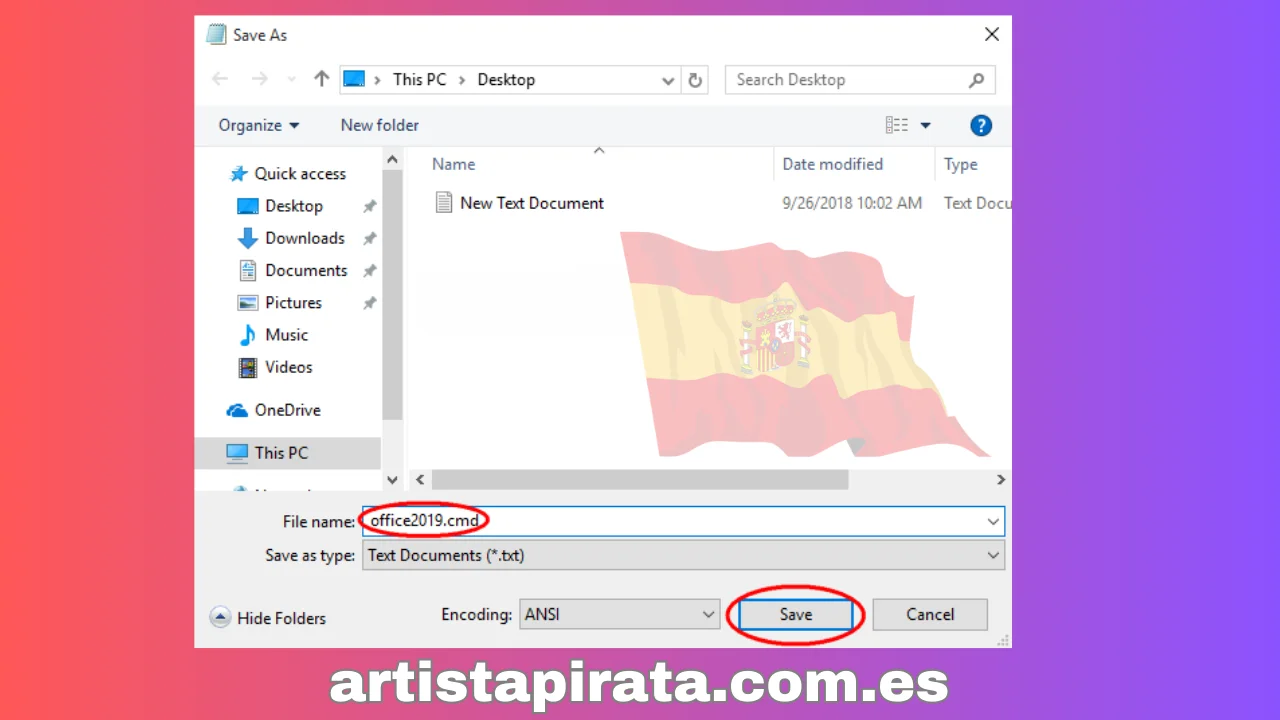Open the recent locations dropdown arrow
This screenshot has height=720, width=1280.
pyautogui.click(x=291, y=80)
